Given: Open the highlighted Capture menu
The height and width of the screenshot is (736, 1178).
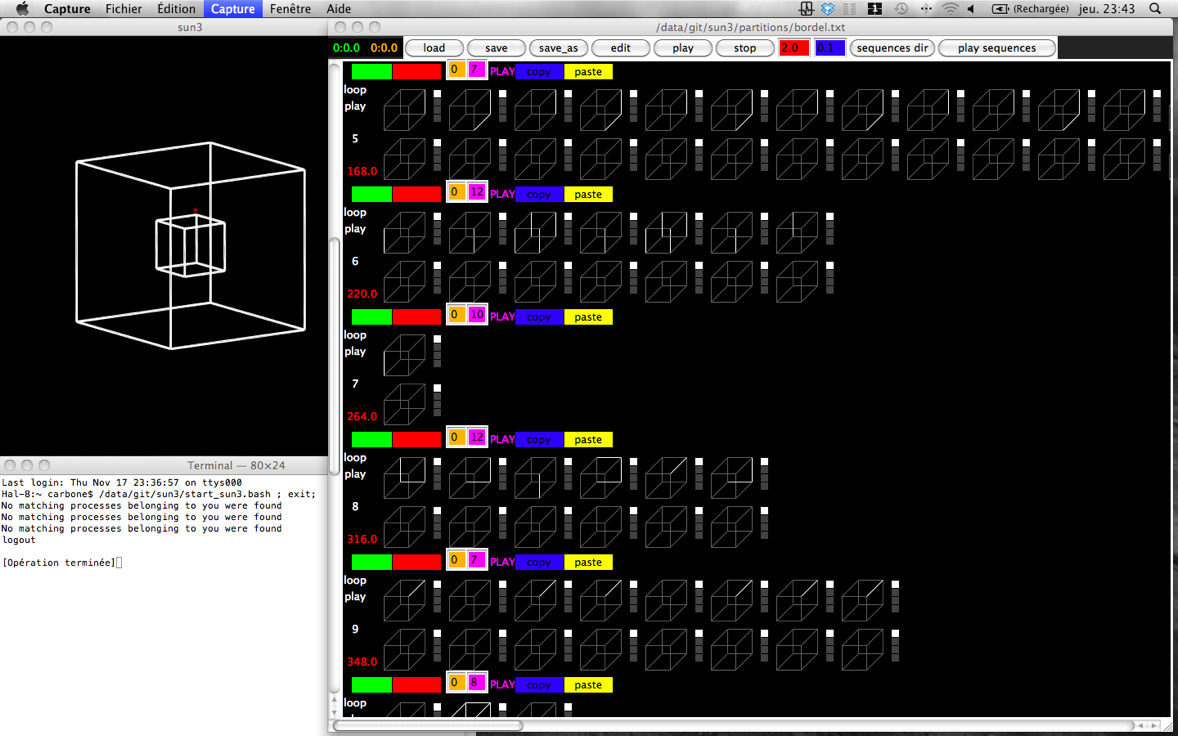Looking at the screenshot, I should pyautogui.click(x=234, y=9).
